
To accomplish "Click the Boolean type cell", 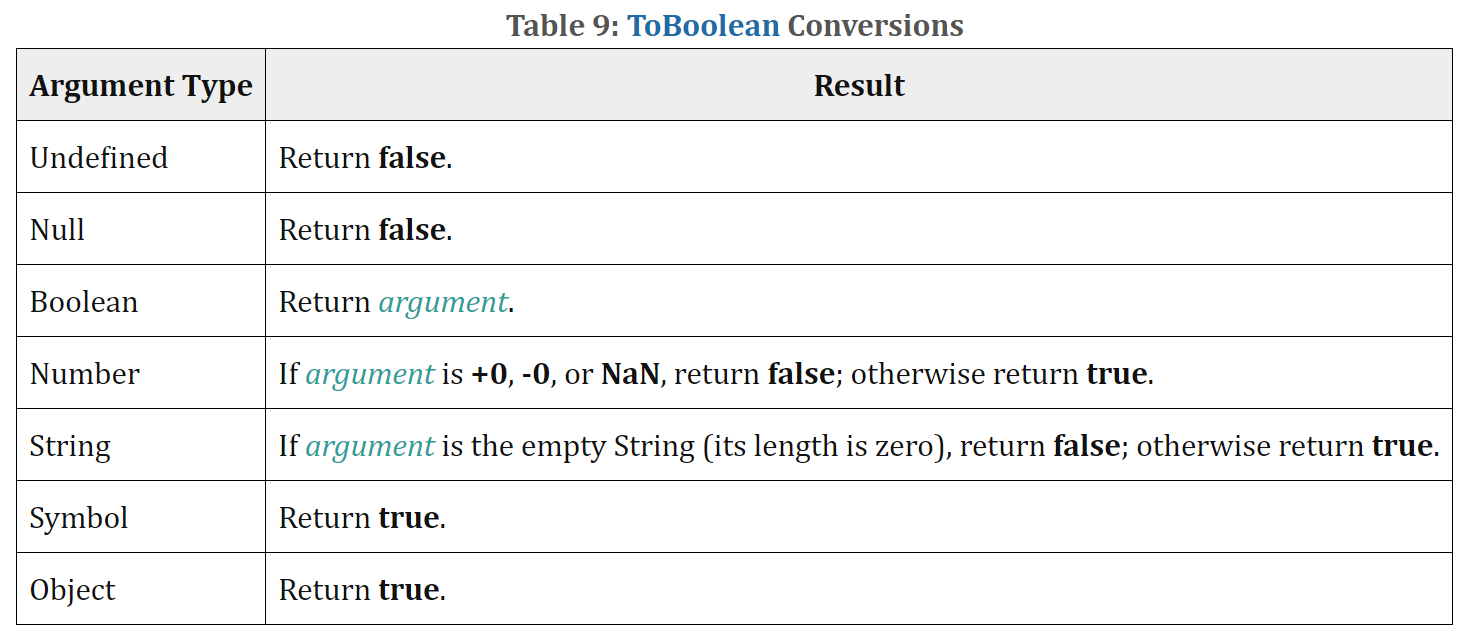I will [x=141, y=301].
